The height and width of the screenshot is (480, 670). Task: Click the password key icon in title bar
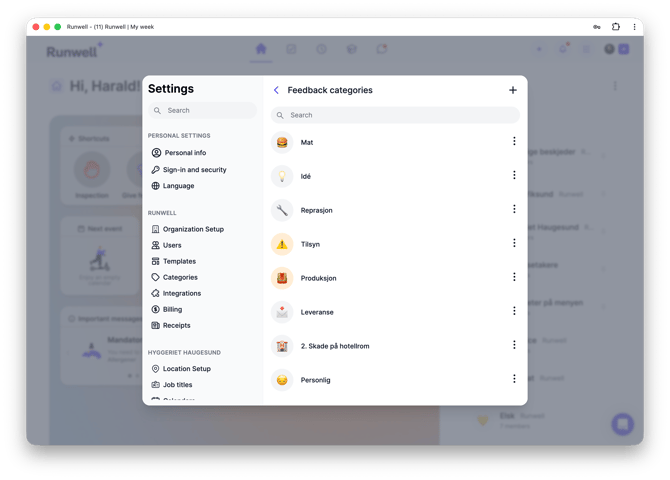597,27
